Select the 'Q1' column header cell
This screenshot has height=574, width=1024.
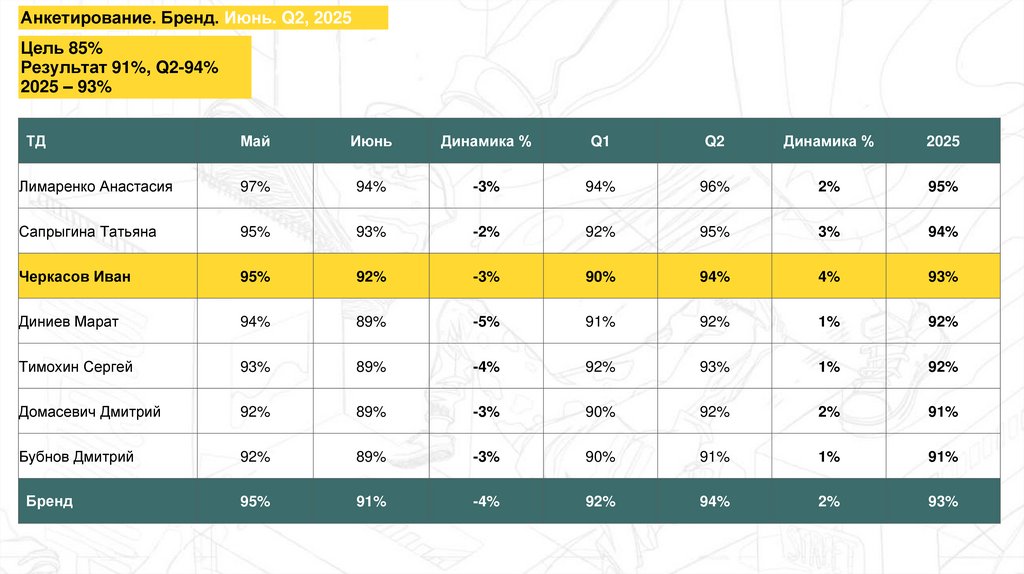[x=600, y=141]
